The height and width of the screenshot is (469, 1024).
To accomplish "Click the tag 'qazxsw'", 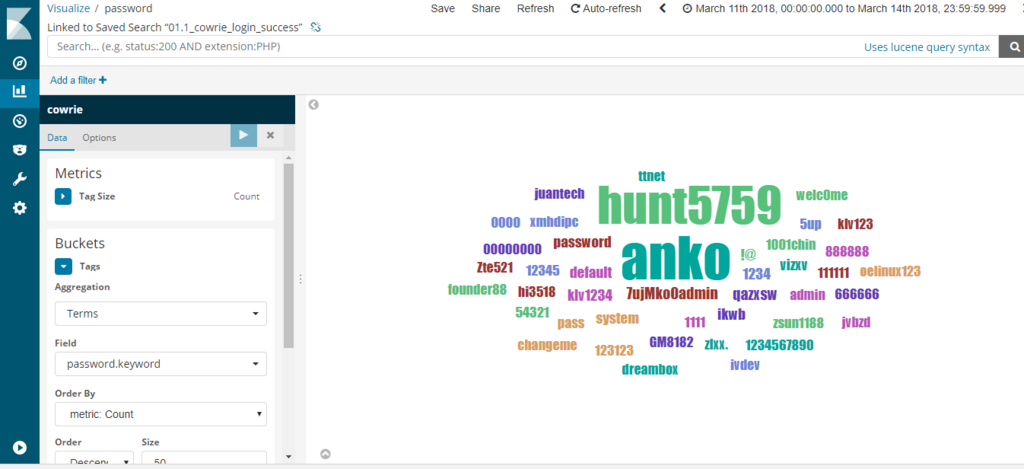I will click(x=754, y=295).
